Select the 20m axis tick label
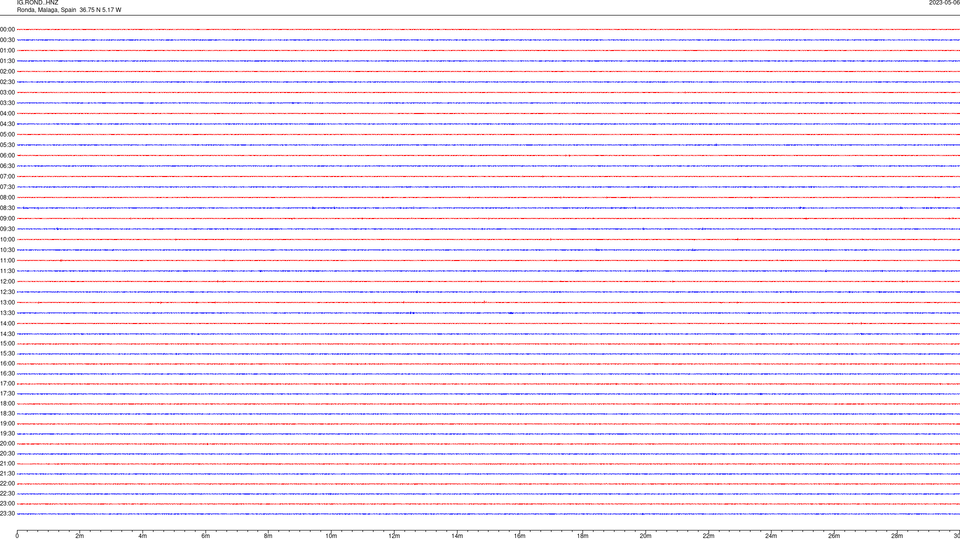Image resolution: width=960 pixels, height=540 pixels. point(645,536)
